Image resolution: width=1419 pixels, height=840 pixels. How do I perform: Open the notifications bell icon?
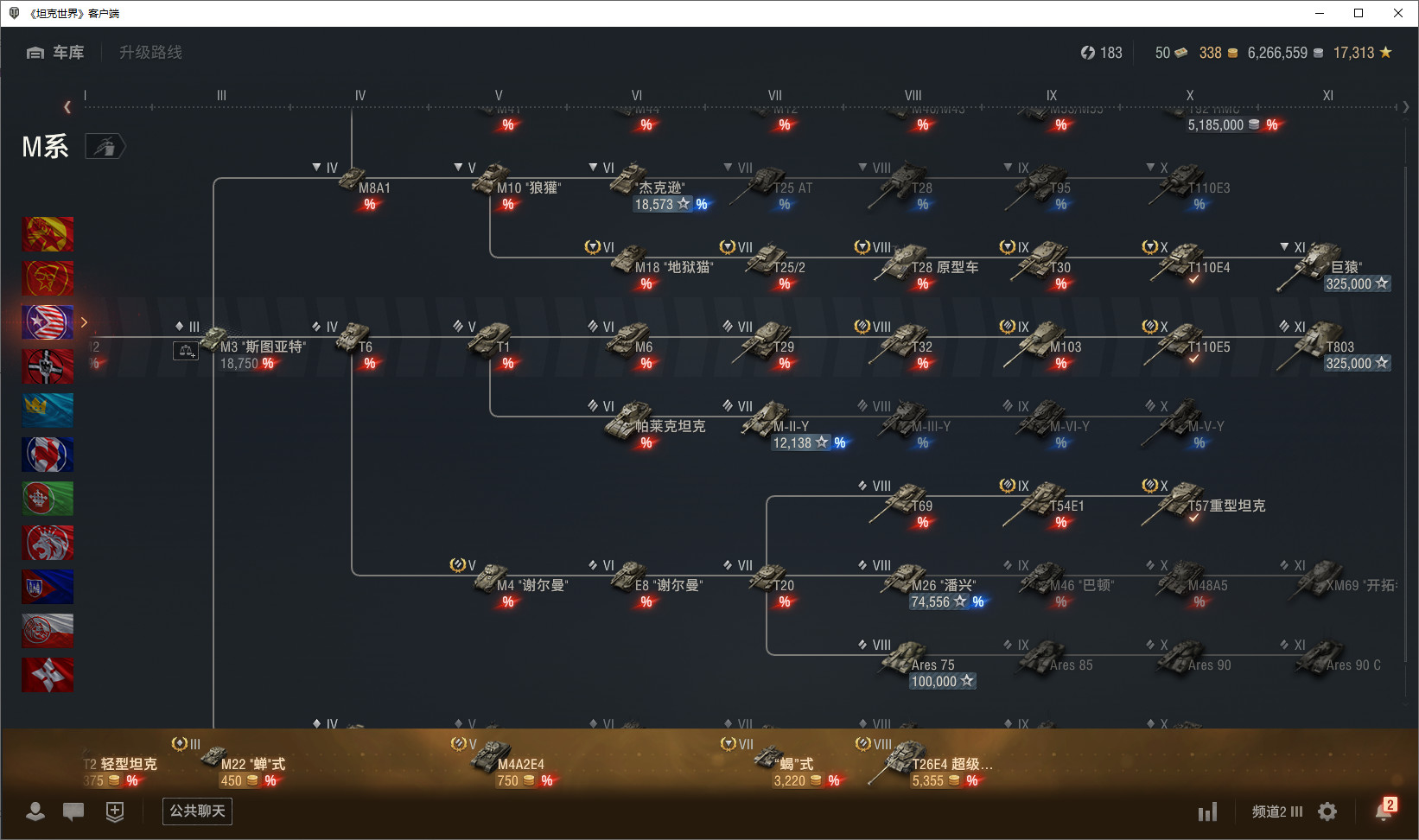(x=1385, y=810)
